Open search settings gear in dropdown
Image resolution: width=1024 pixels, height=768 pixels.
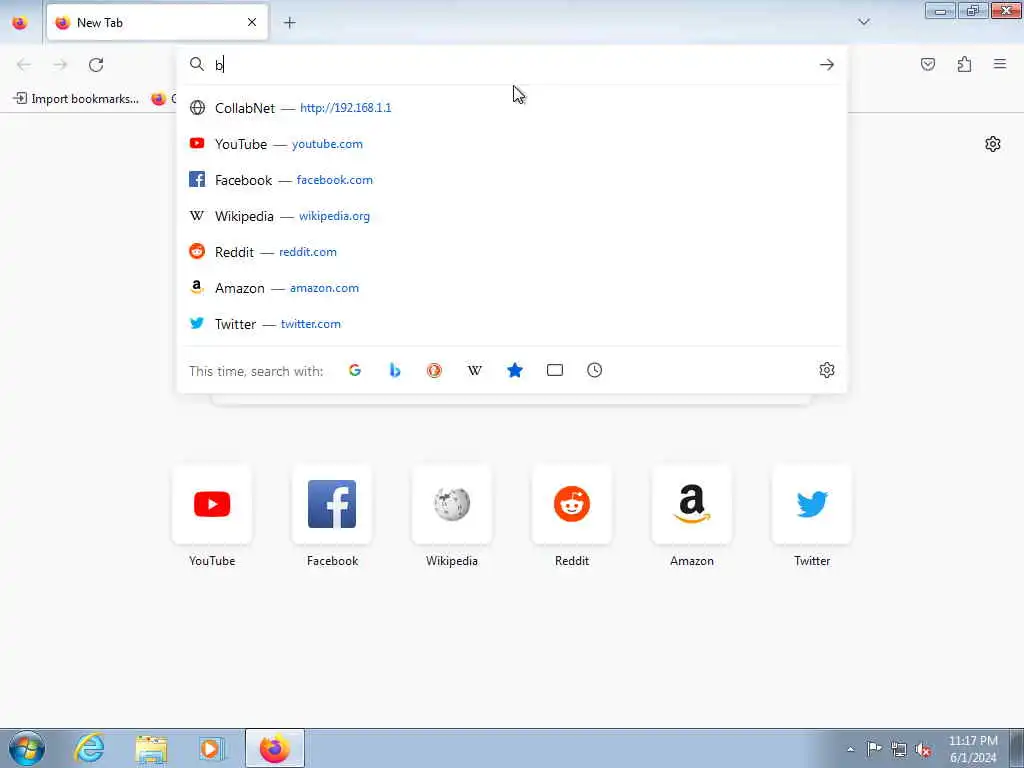pos(827,370)
